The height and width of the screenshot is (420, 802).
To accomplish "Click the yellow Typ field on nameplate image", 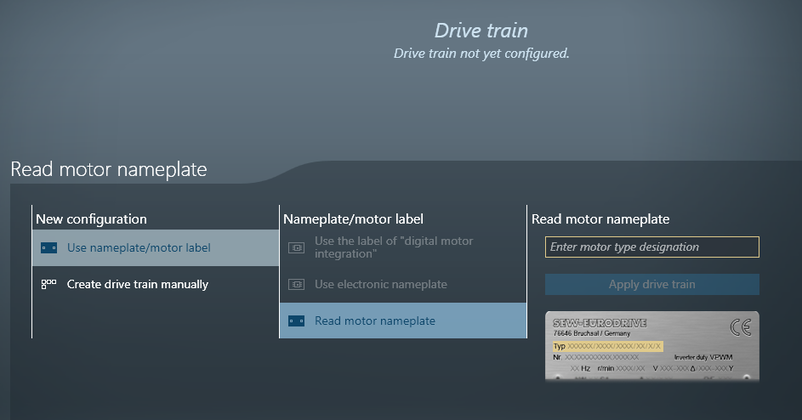I will (608, 345).
